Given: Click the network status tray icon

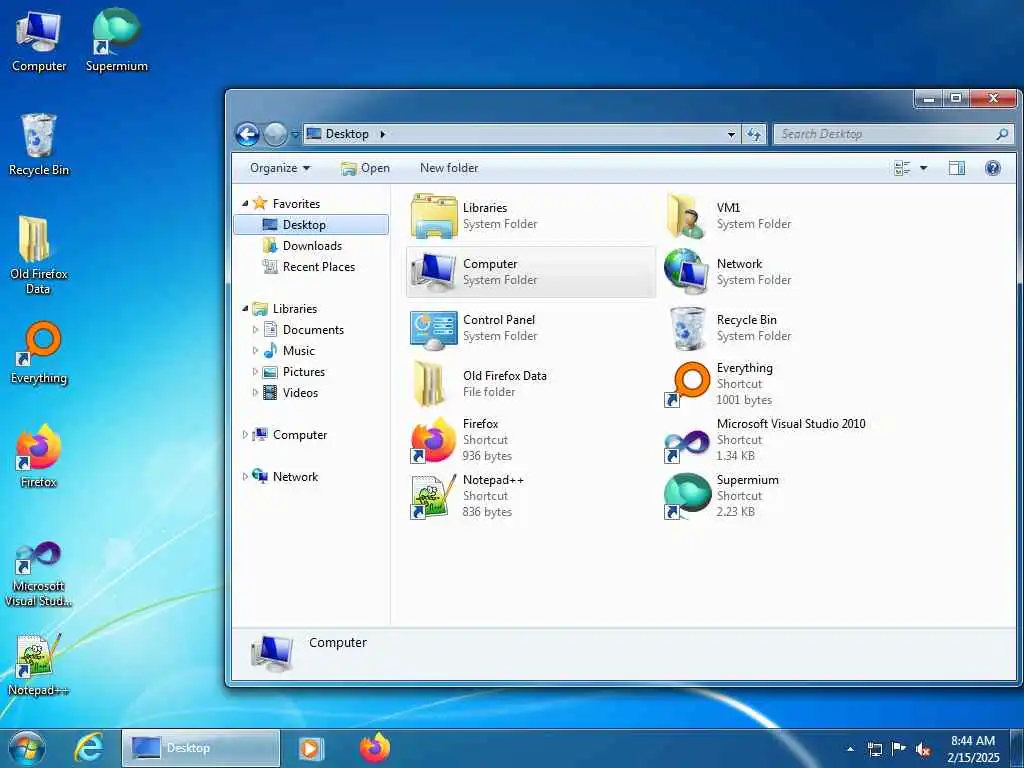Looking at the screenshot, I should [875, 749].
